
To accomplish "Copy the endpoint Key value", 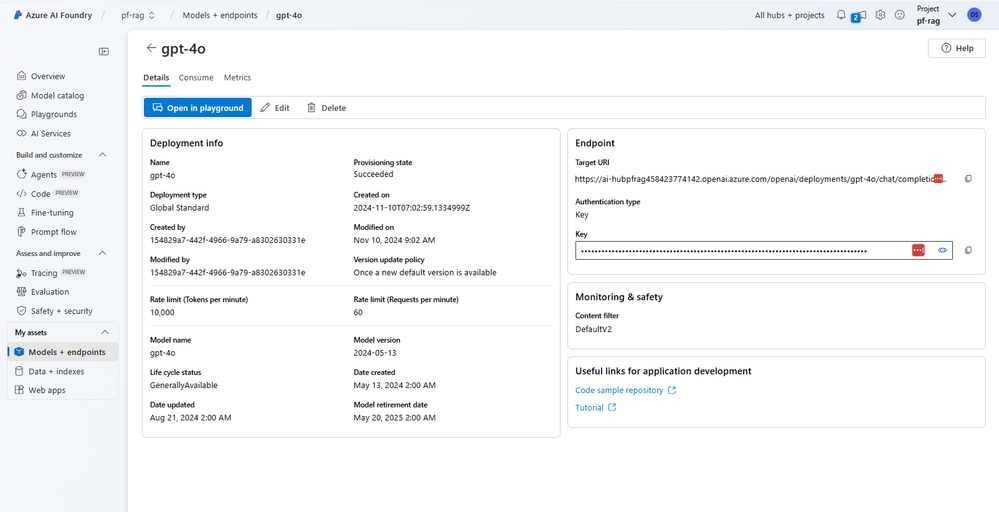I will click(968, 251).
